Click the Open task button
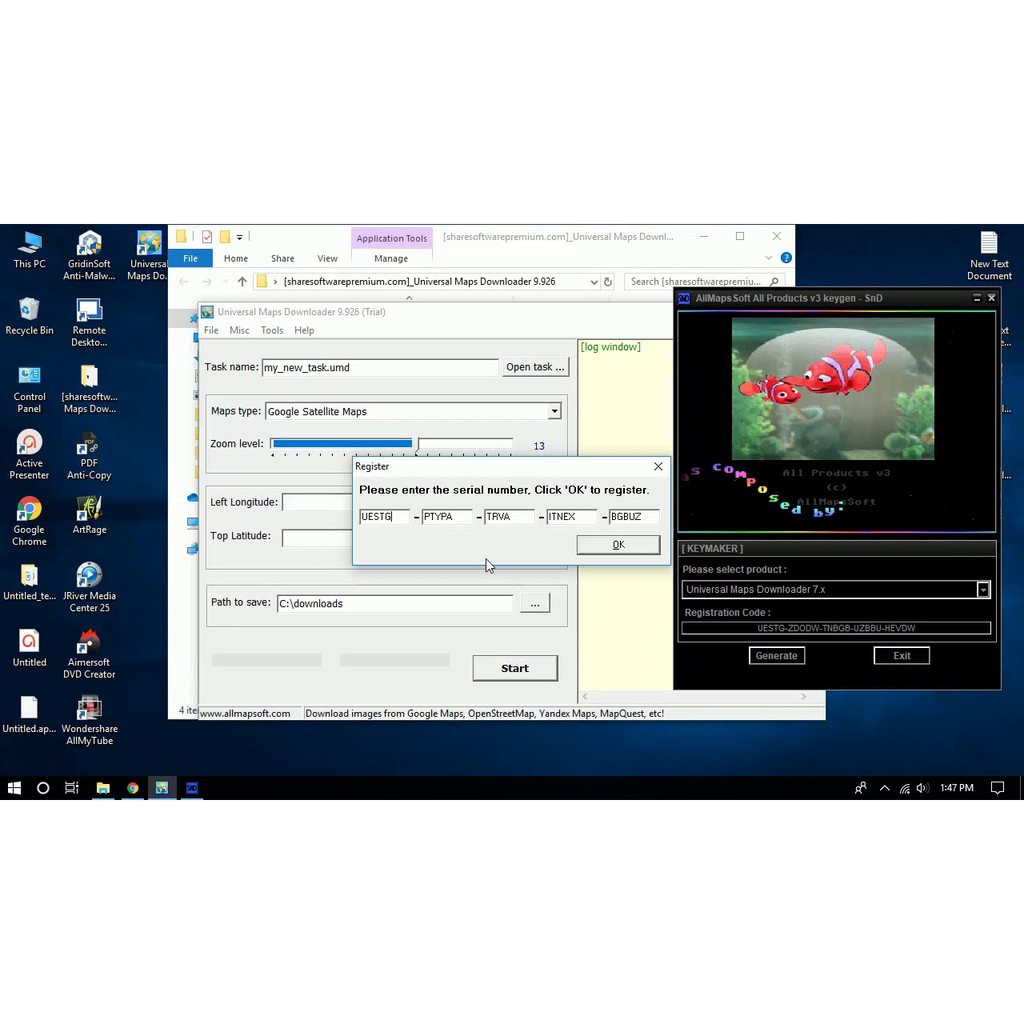Viewport: 1024px width, 1024px height. point(535,367)
